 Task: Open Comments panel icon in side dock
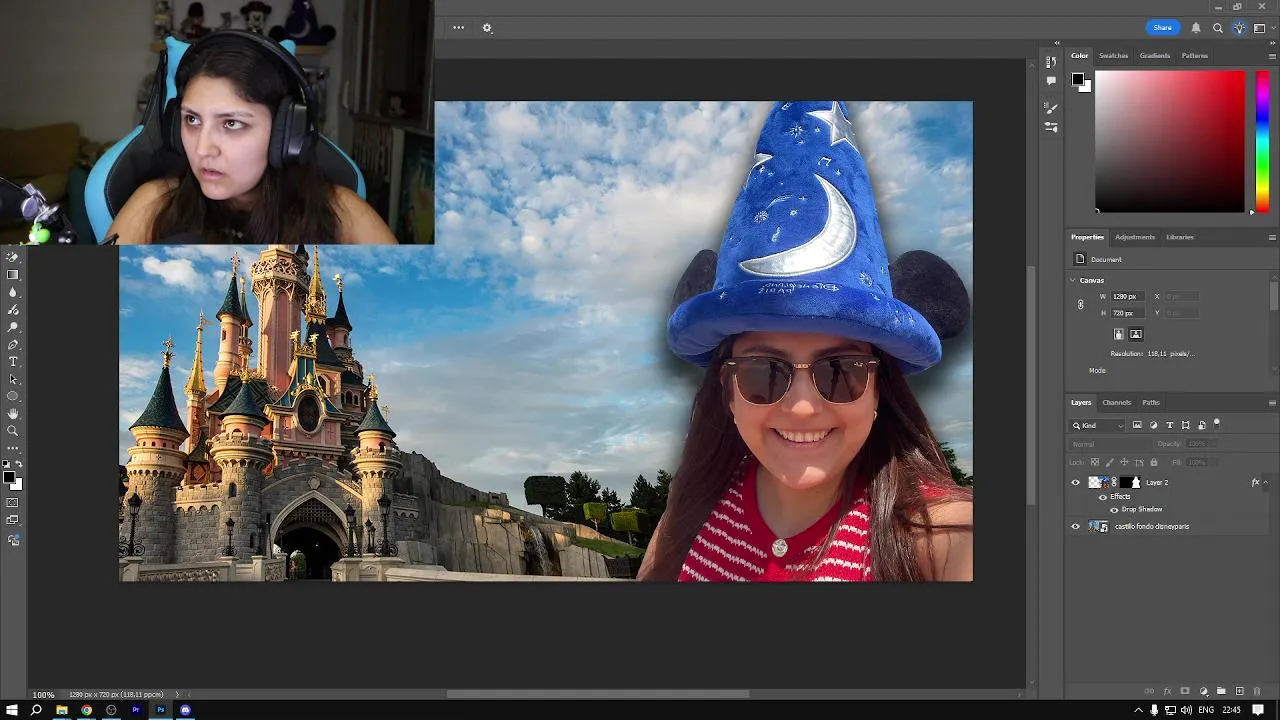point(1051,80)
